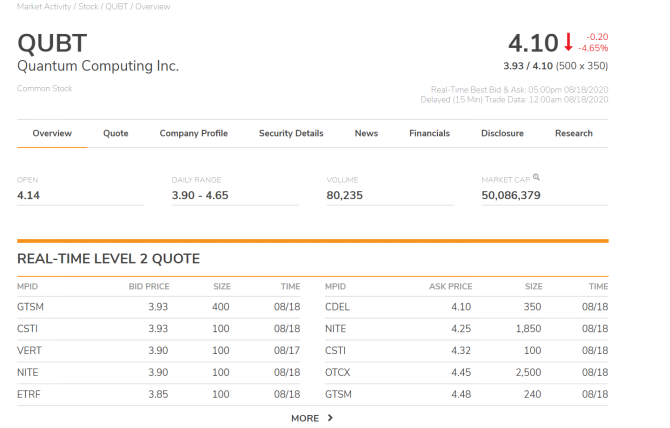Click the 3.93 / 4.10 bid-ask summary
Viewport: 670px width, 428px height.
[555, 66]
